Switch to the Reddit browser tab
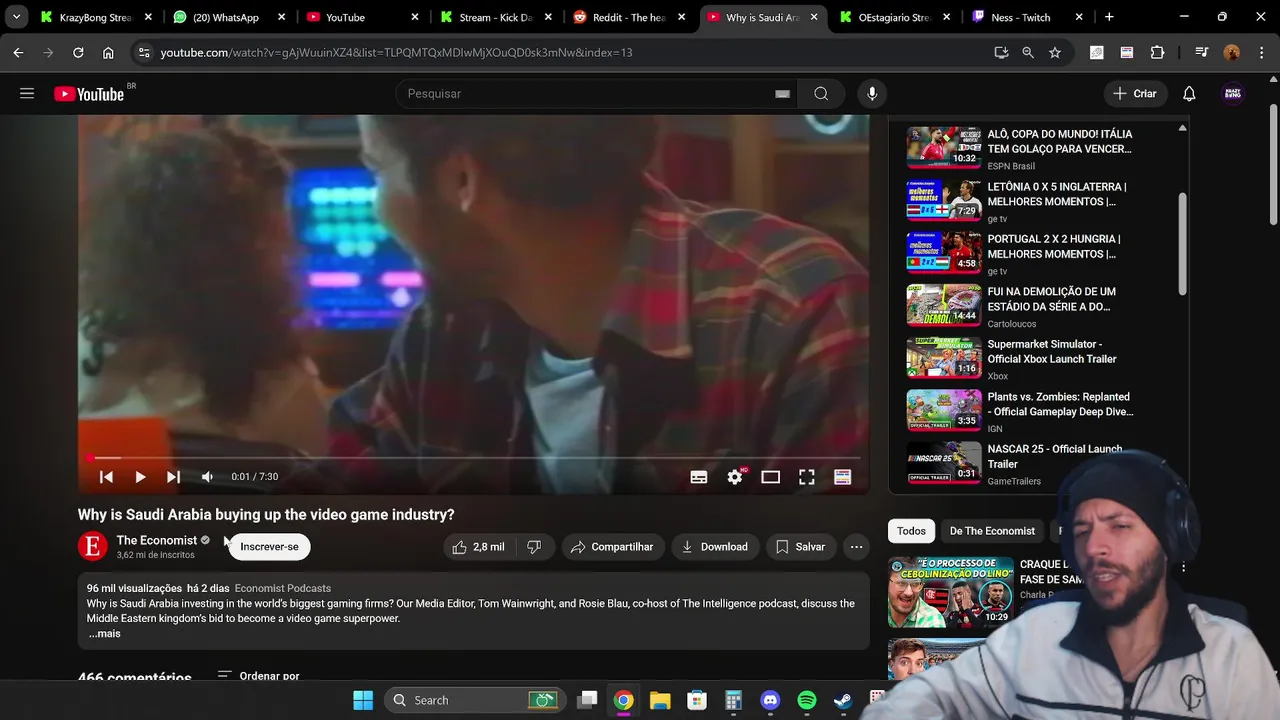Screen dimensions: 1280x720 (628, 17)
